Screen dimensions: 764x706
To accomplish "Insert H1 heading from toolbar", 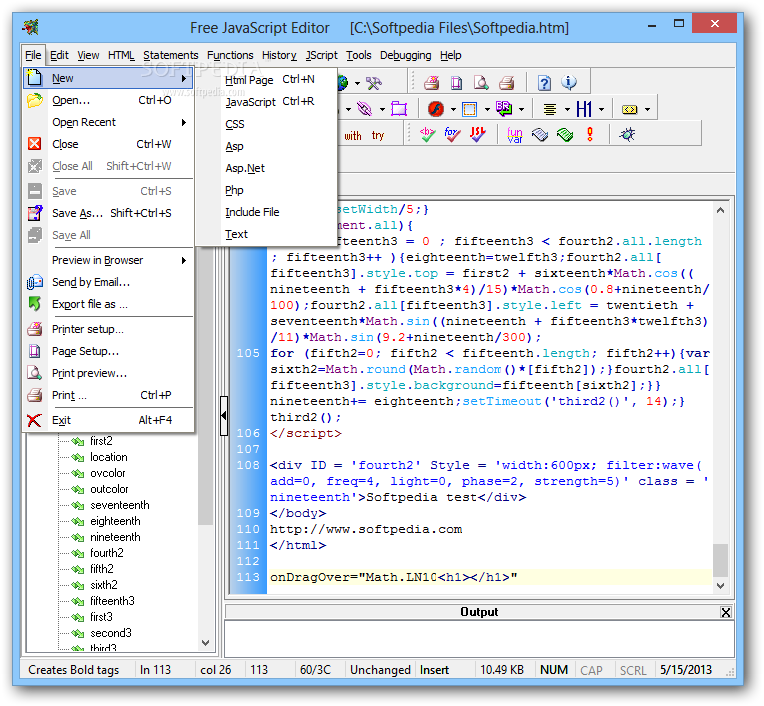I will point(584,109).
